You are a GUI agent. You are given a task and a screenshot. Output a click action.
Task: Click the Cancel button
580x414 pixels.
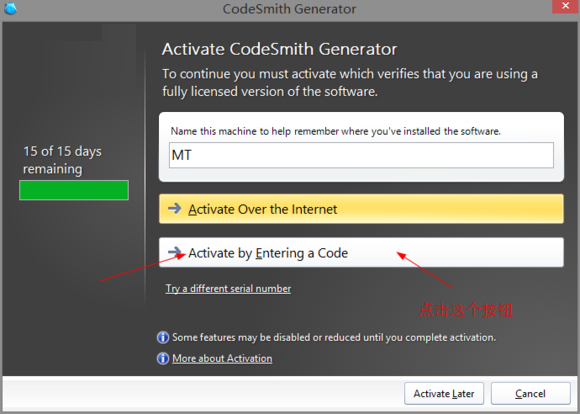[530, 394]
